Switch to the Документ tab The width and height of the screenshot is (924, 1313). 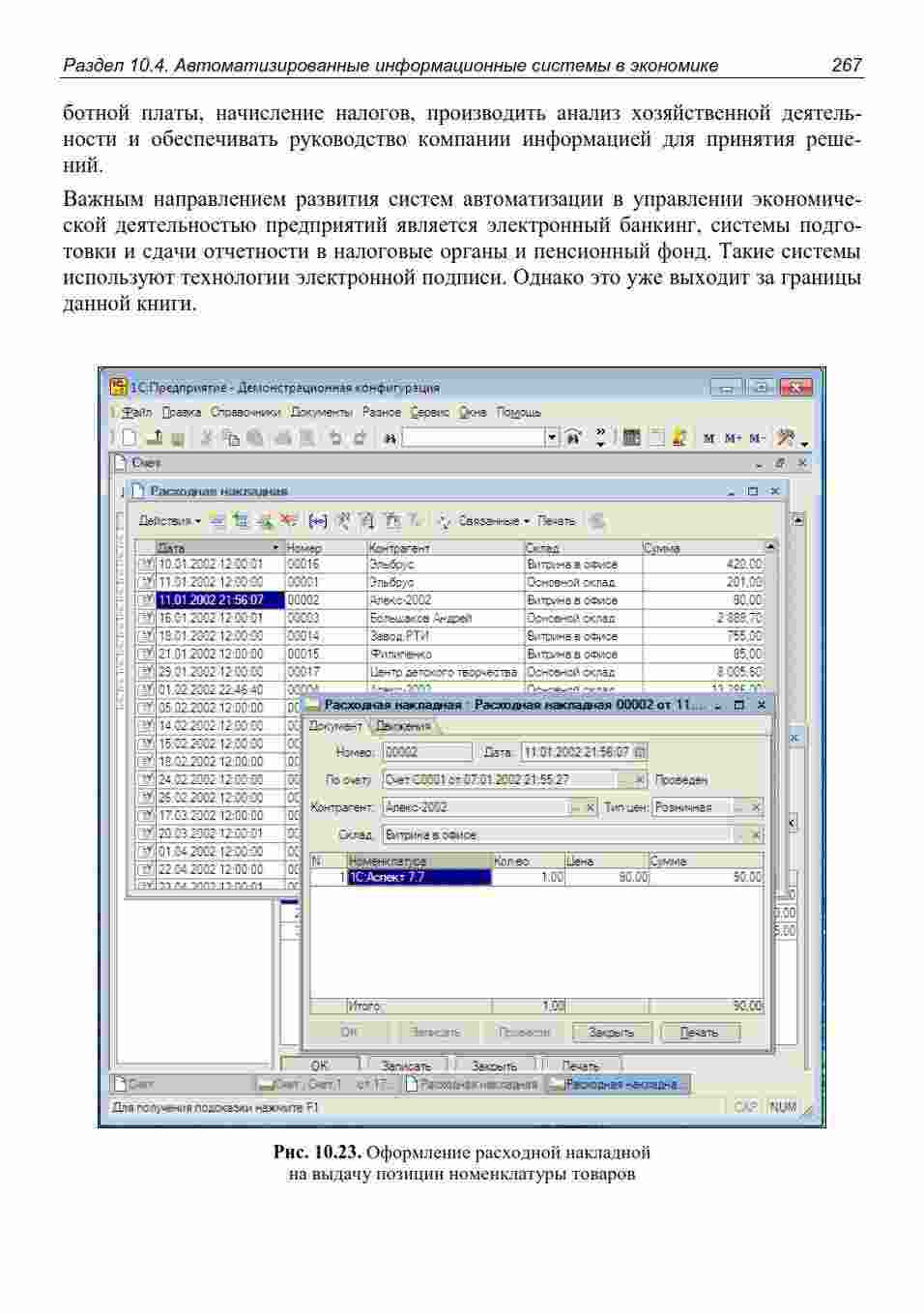(x=335, y=726)
